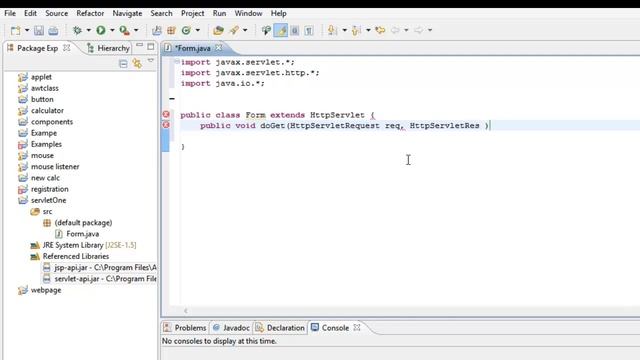640x360 pixels.
Task: Open the External Tools dropdown arrow
Action: (136, 30)
